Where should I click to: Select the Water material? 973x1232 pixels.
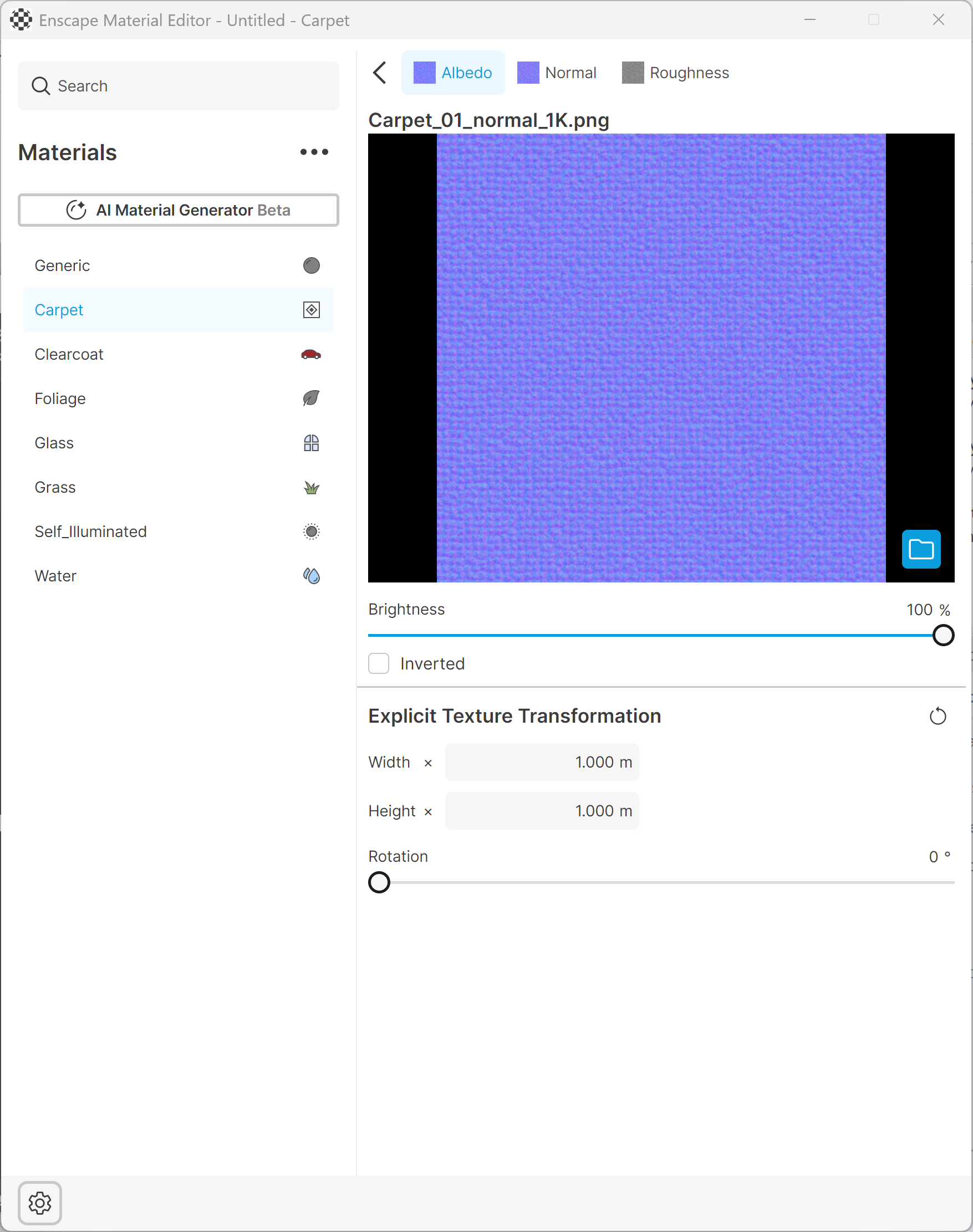click(179, 576)
